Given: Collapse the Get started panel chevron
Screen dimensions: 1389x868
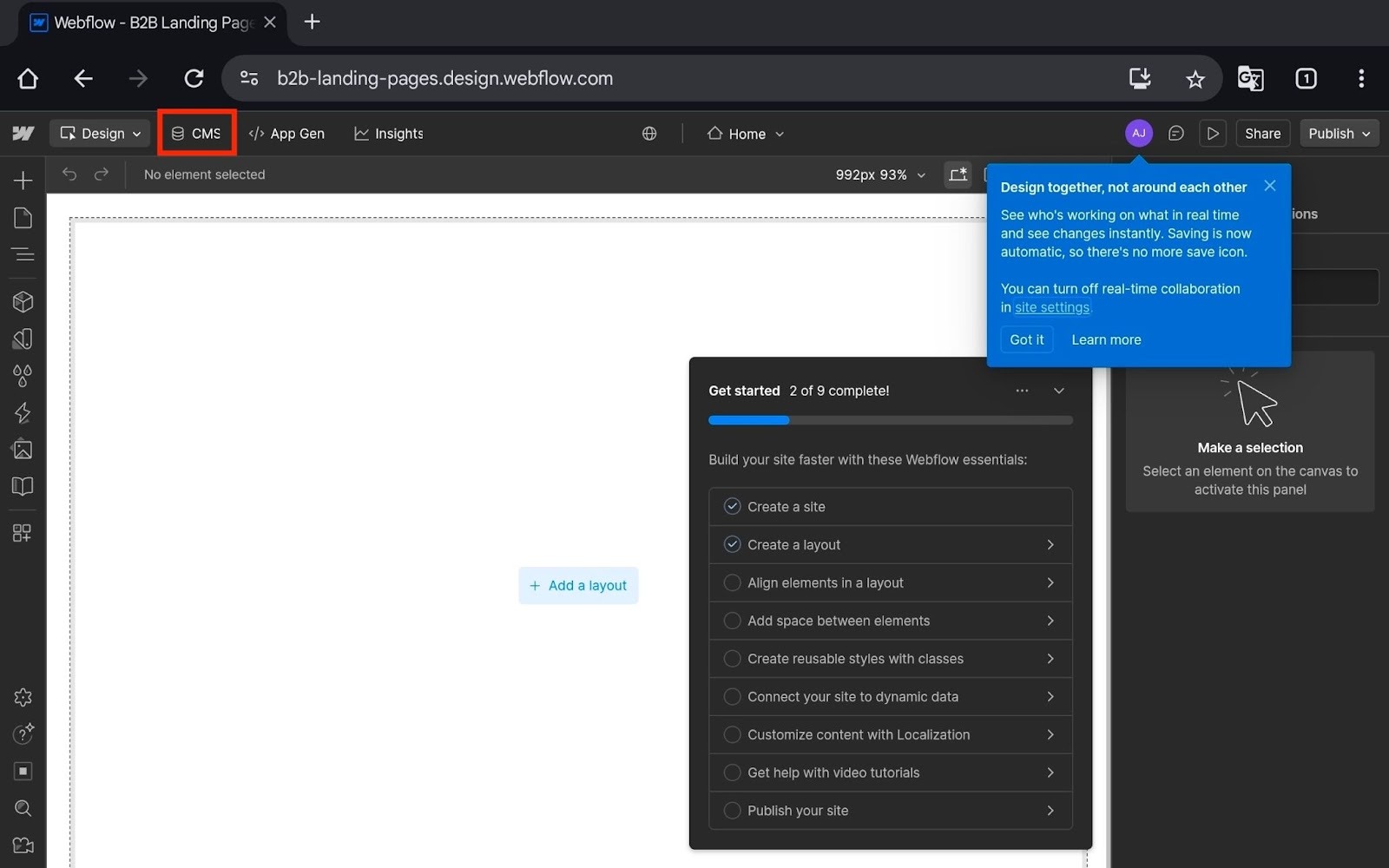Looking at the screenshot, I should click(x=1059, y=391).
